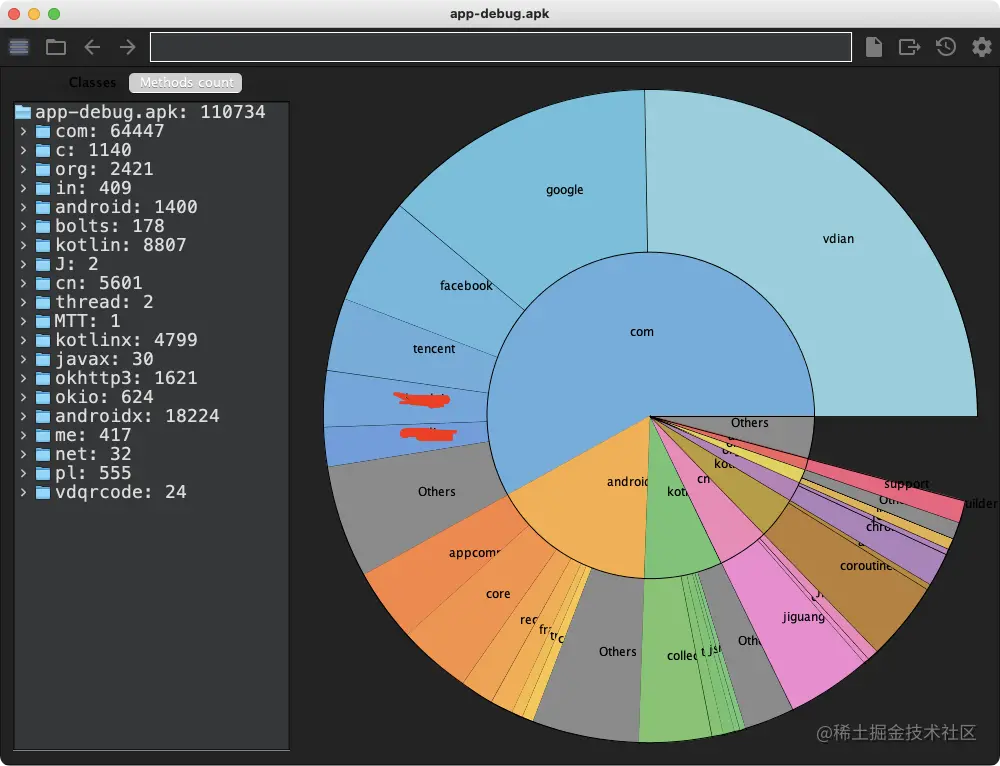Expand the okio package node
The width and height of the screenshot is (1000, 766).
click(23, 397)
